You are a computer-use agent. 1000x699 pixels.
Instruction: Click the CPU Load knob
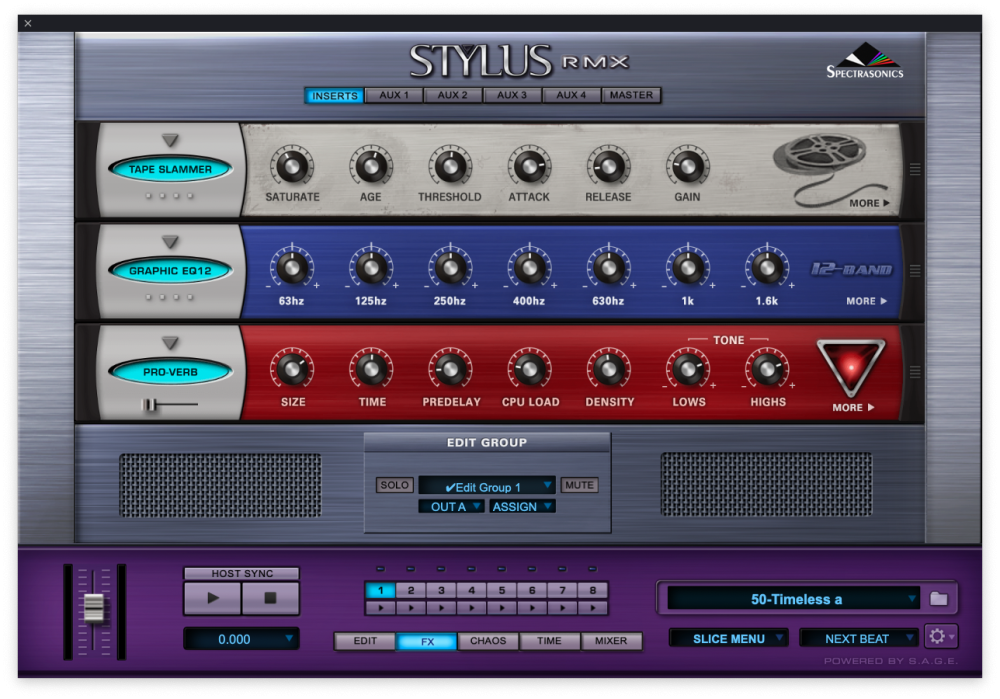(x=529, y=369)
